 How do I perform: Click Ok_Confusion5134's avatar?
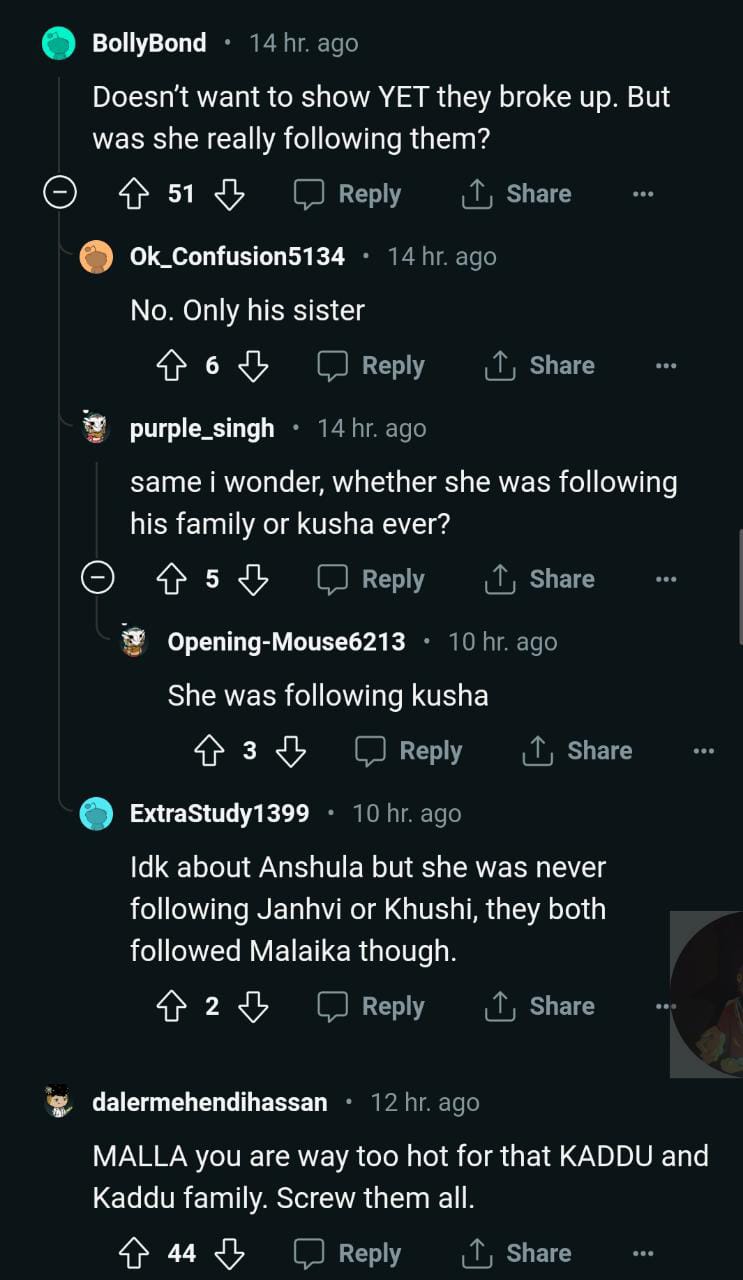click(96, 257)
